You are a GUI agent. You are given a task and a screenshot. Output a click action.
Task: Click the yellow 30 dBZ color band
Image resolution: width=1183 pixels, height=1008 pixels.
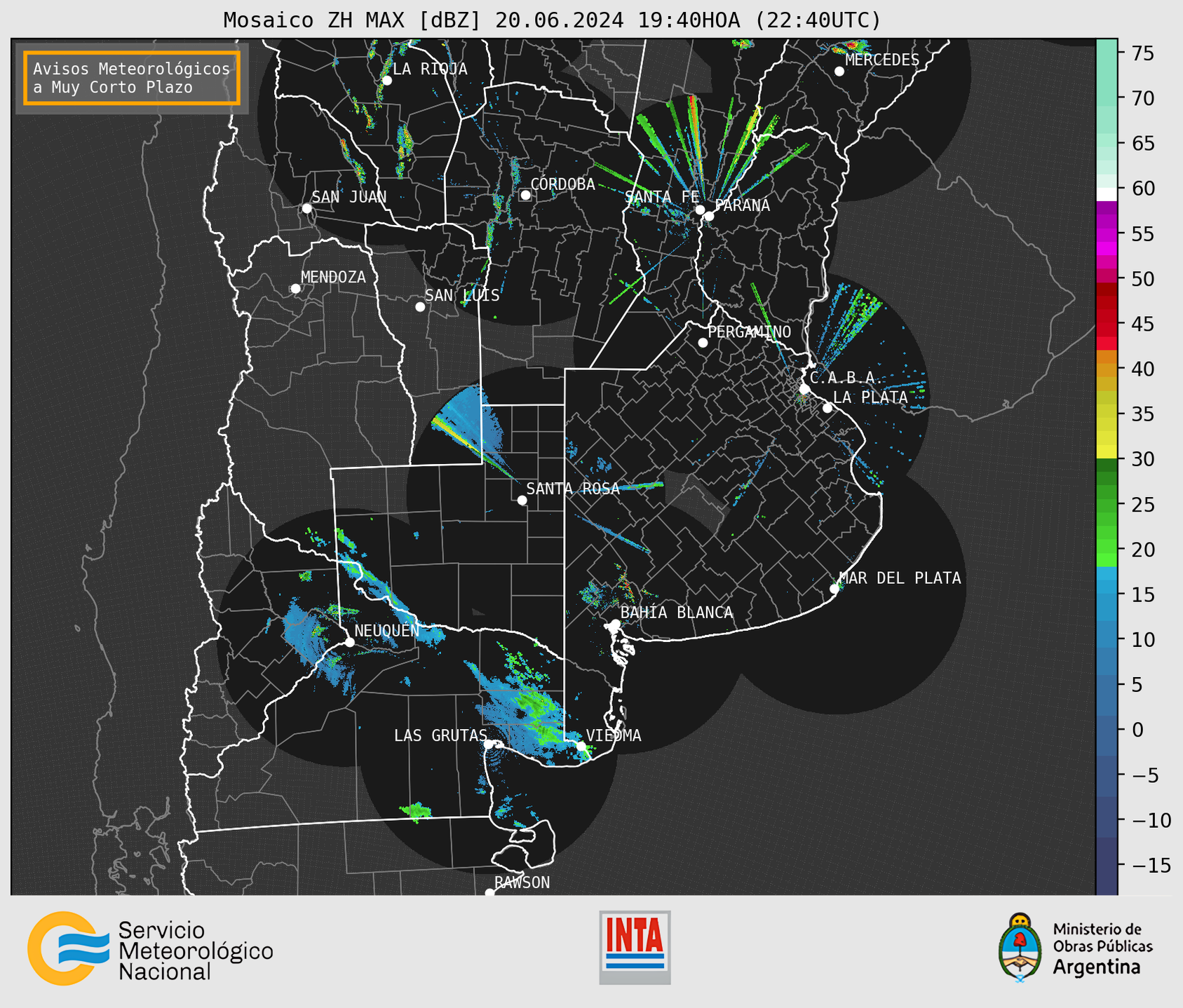1107,452
